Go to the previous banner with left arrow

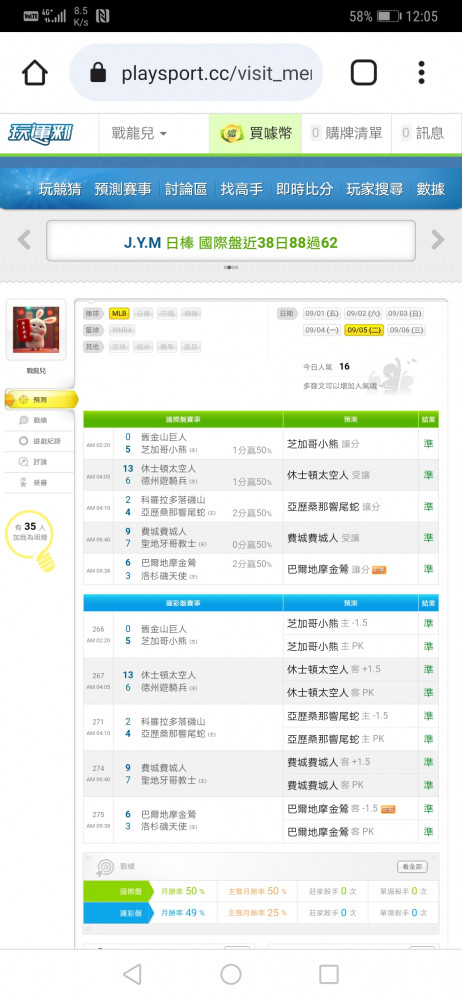coord(24,240)
